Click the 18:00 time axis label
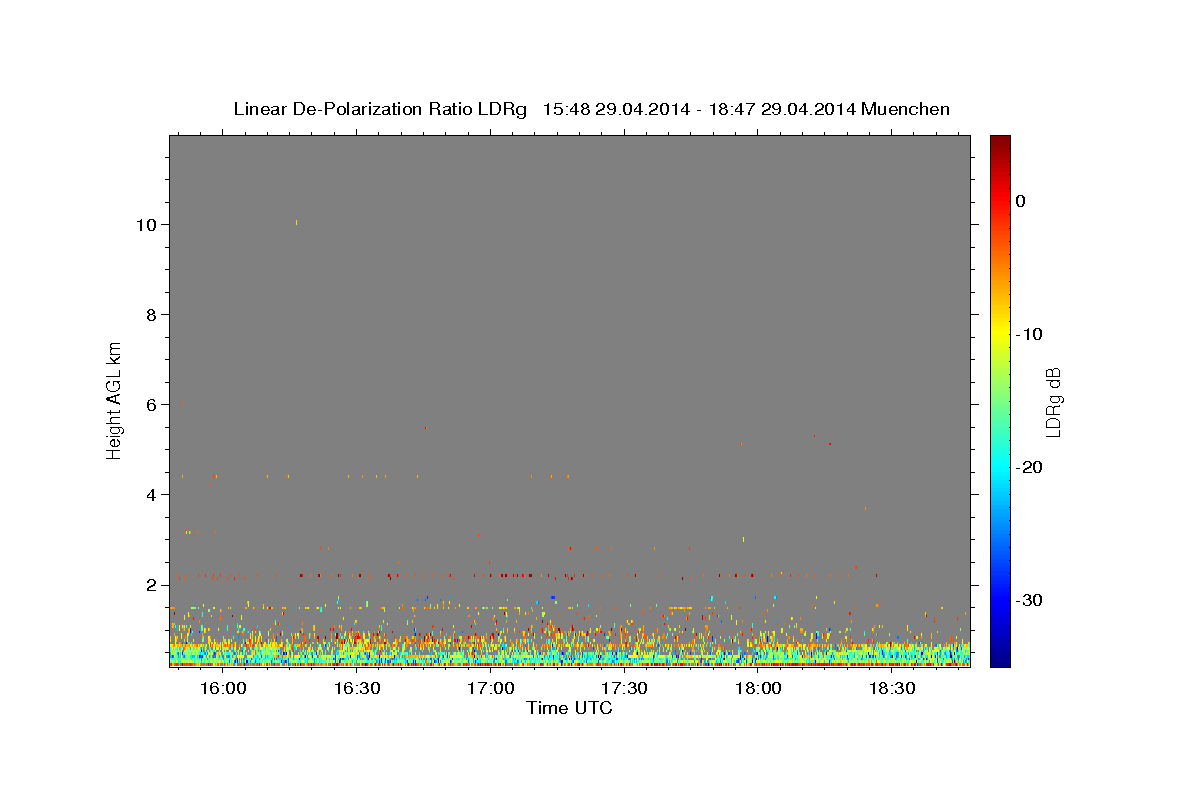 (759, 689)
